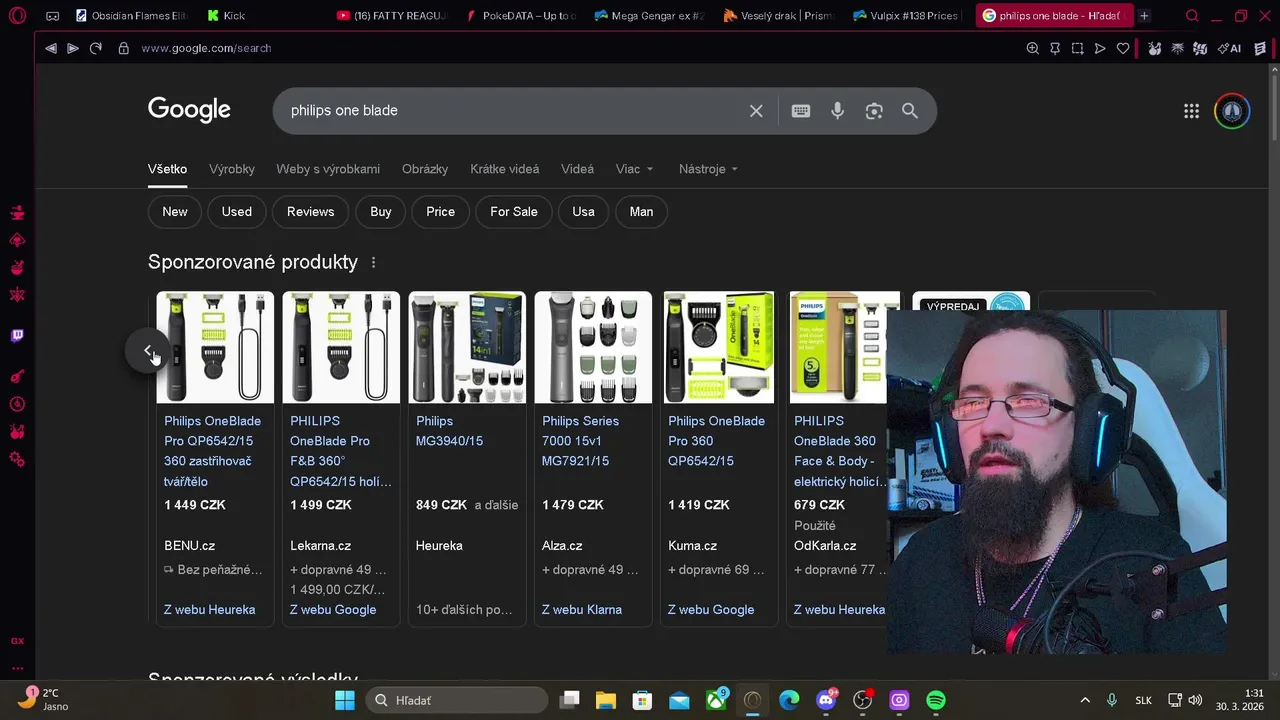This screenshot has height=720, width=1280.
Task: Go back with the browser back arrow
Action: tap(50, 48)
